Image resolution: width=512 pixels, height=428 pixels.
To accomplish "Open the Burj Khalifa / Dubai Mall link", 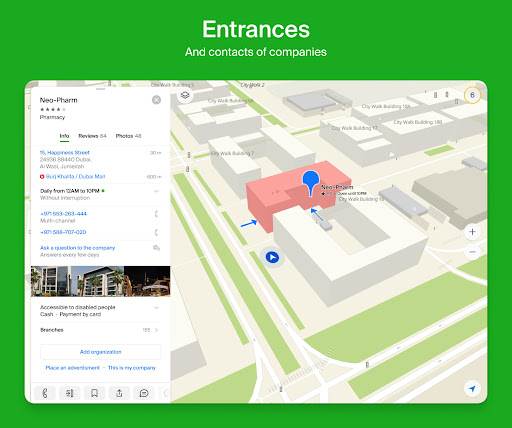I will coord(75,177).
